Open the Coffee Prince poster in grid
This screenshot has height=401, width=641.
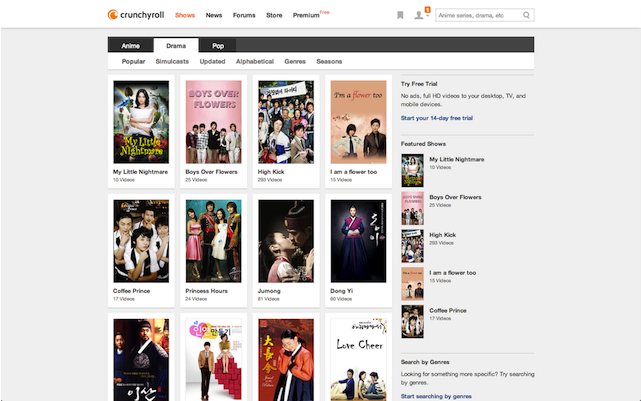[x=141, y=241]
